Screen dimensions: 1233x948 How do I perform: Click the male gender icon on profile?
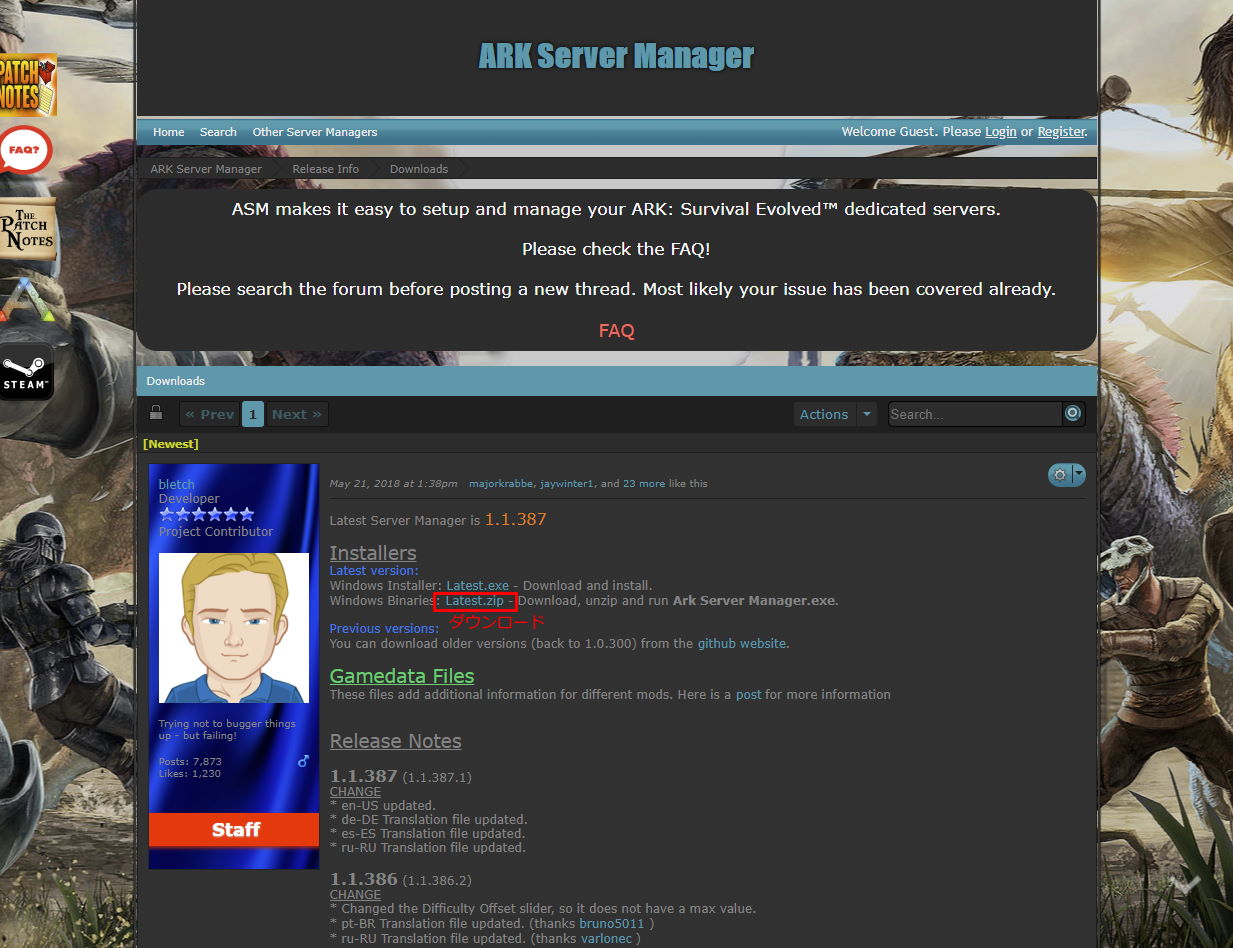[x=303, y=761]
